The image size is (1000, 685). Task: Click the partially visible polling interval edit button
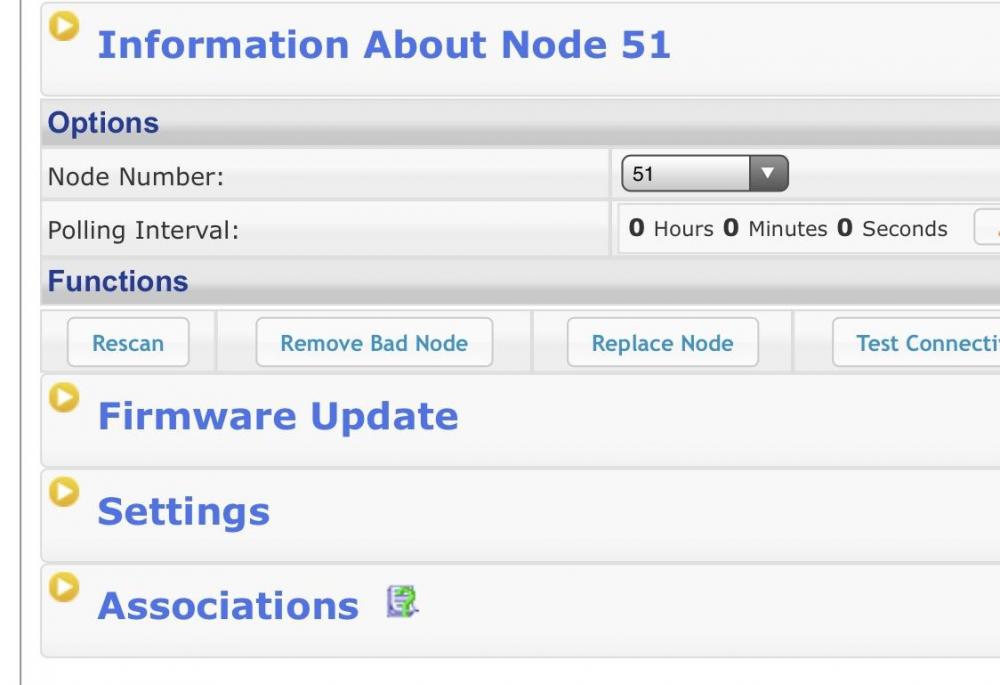[x=988, y=229]
